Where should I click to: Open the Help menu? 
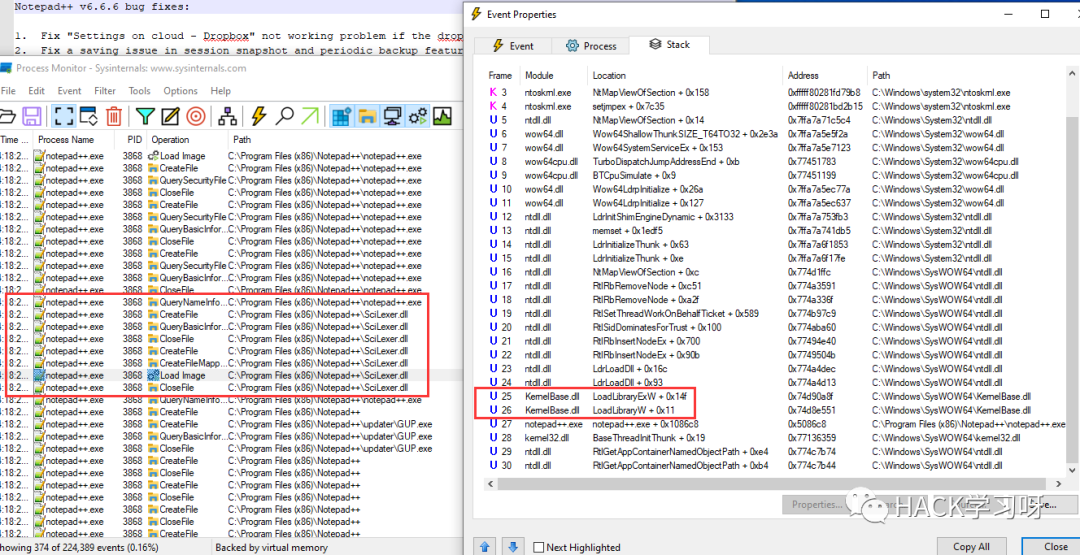pos(220,91)
